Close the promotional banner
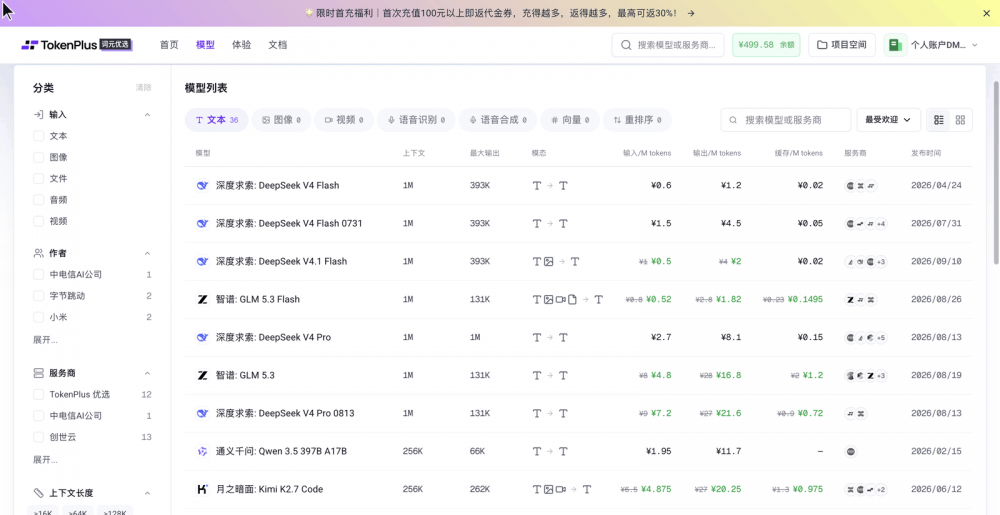This screenshot has width=1000, height=515. click(986, 13)
